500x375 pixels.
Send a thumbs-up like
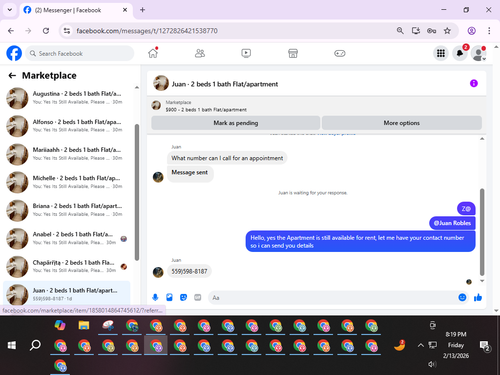[x=478, y=297]
